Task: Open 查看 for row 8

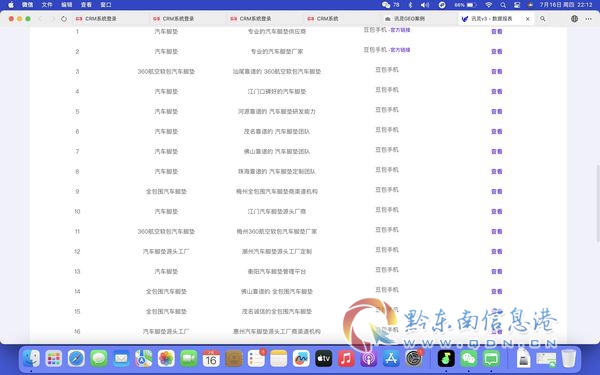Action: coord(497,171)
